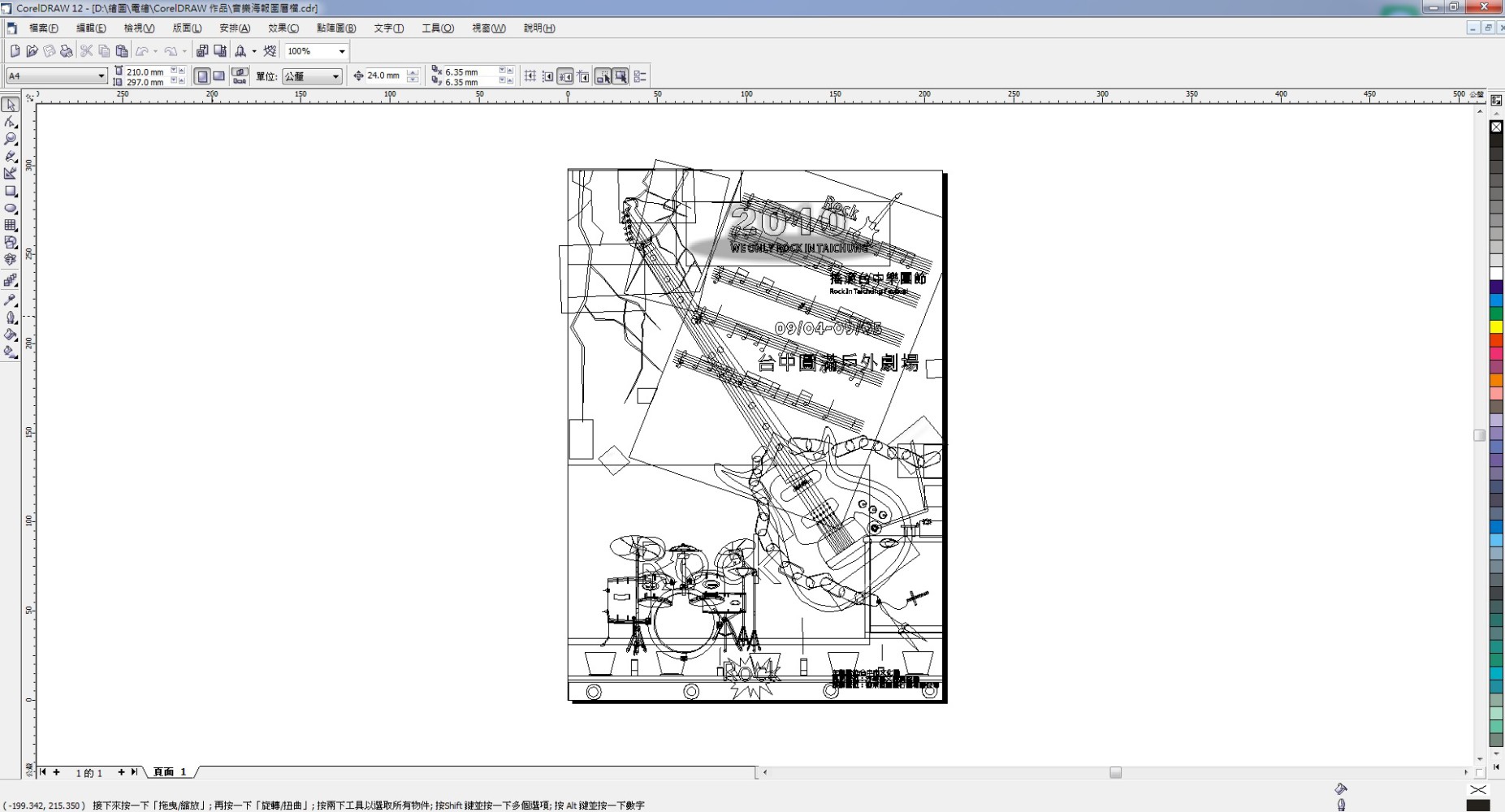Toggle draw complex objects when moving

point(603,76)
